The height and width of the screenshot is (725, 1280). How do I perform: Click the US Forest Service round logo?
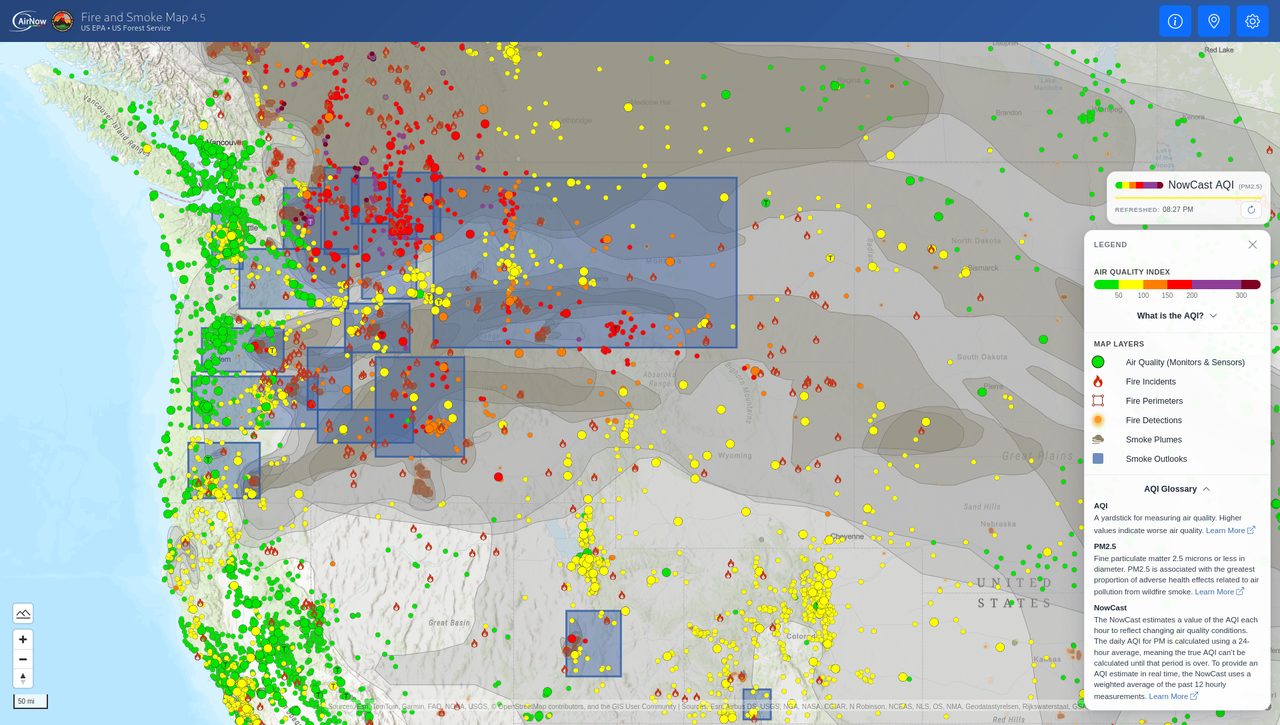point(62,21)
